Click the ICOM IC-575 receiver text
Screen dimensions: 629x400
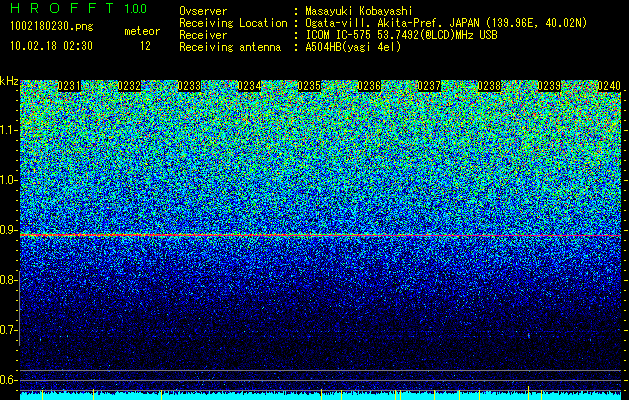401,35
